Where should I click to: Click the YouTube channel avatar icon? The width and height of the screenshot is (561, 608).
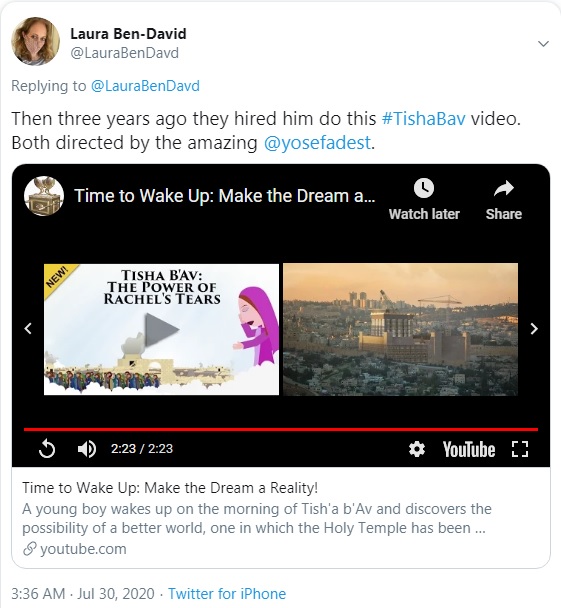44,196
